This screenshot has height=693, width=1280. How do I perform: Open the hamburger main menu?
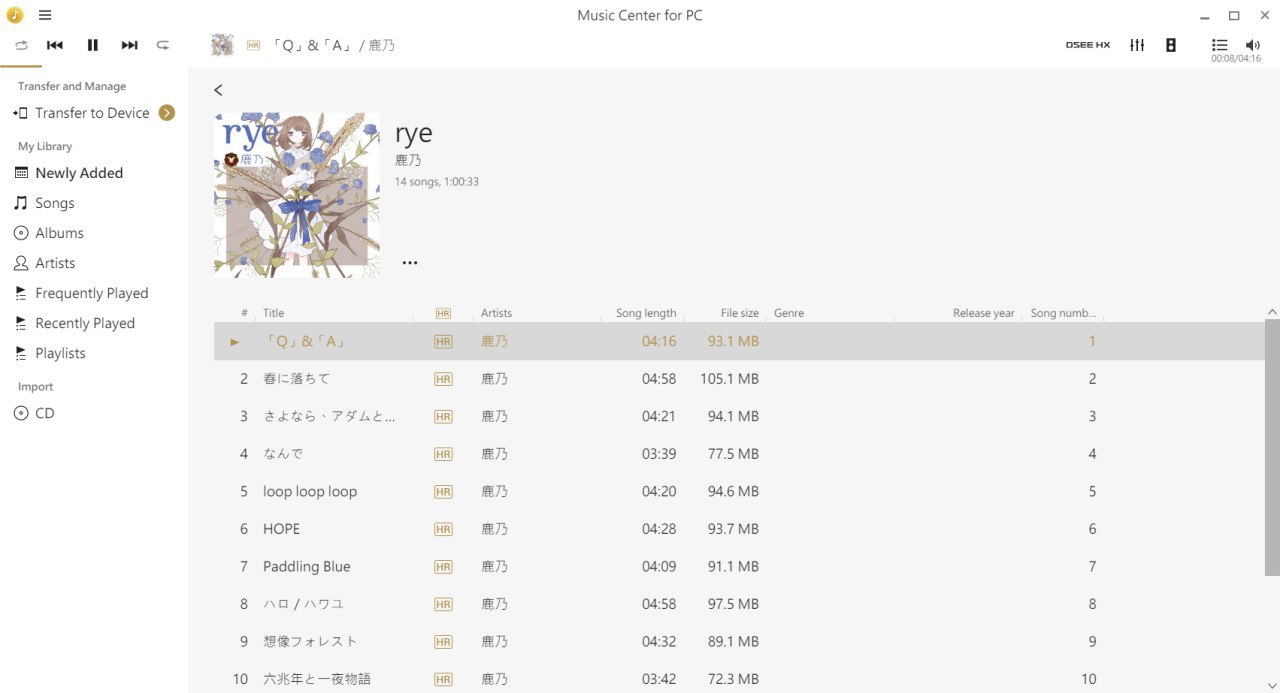tap(45, 15)
